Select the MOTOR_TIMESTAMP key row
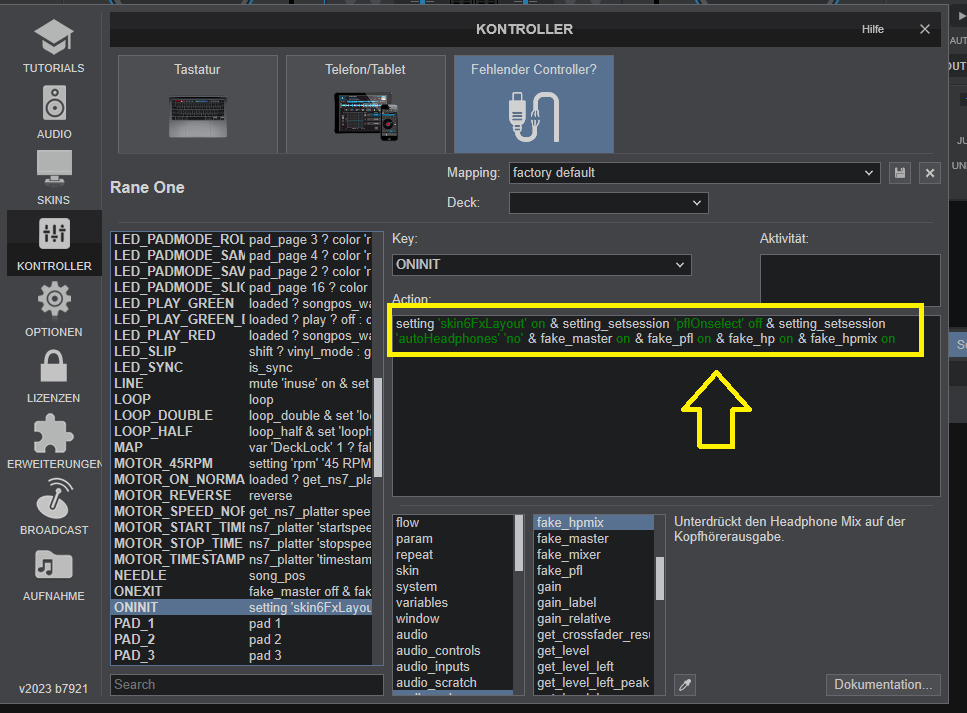This screenshot has width=967, height=713. pos(242,559)
